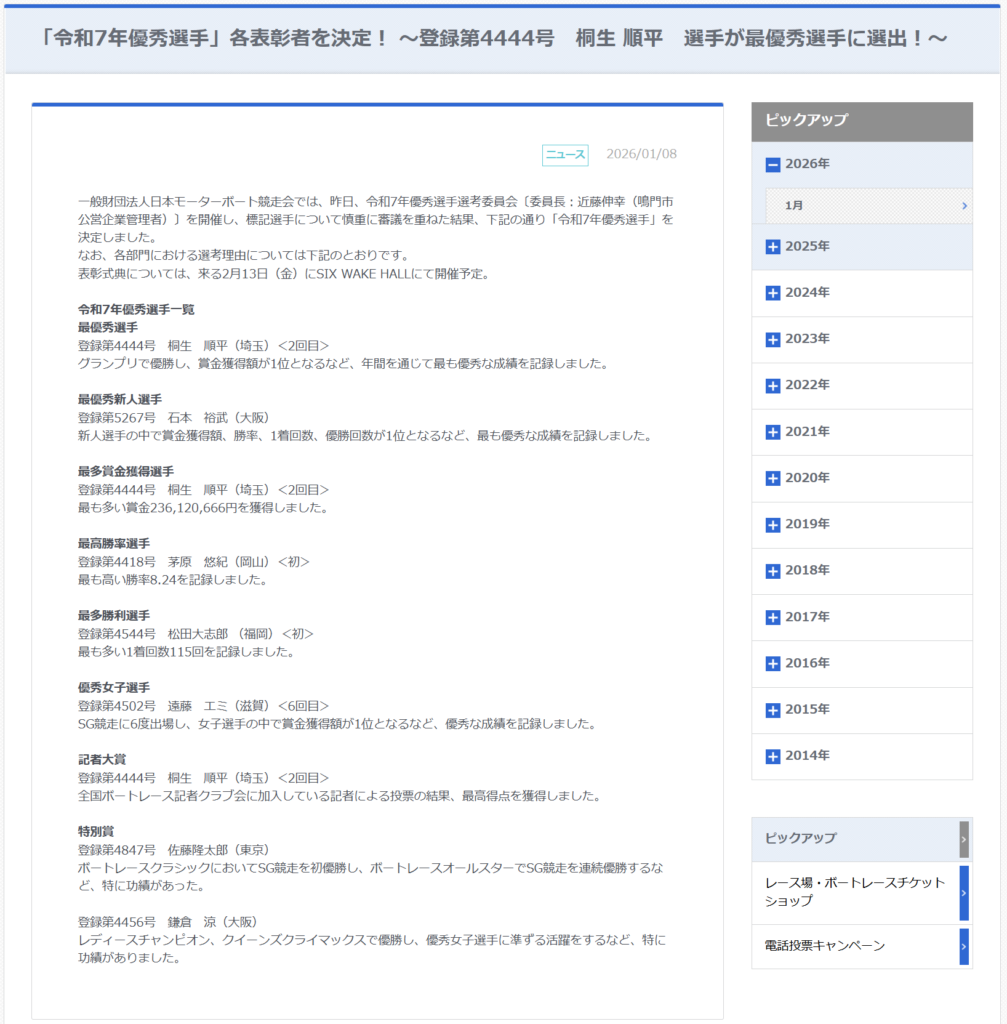Open 電話投票キャンペーン link
1007x1024 pixels.
tap(824, 946)
